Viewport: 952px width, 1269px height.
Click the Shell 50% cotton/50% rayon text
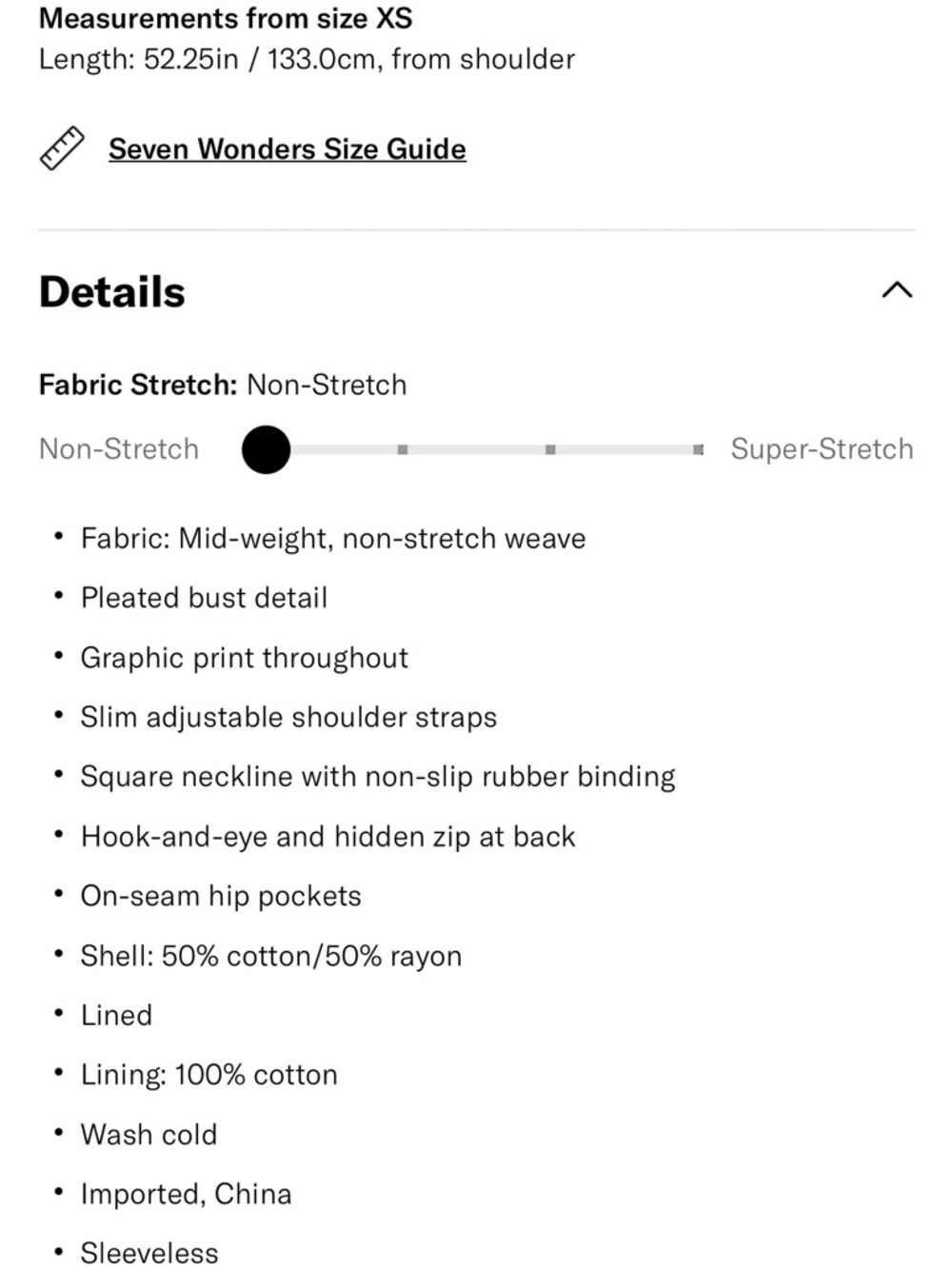271,956
